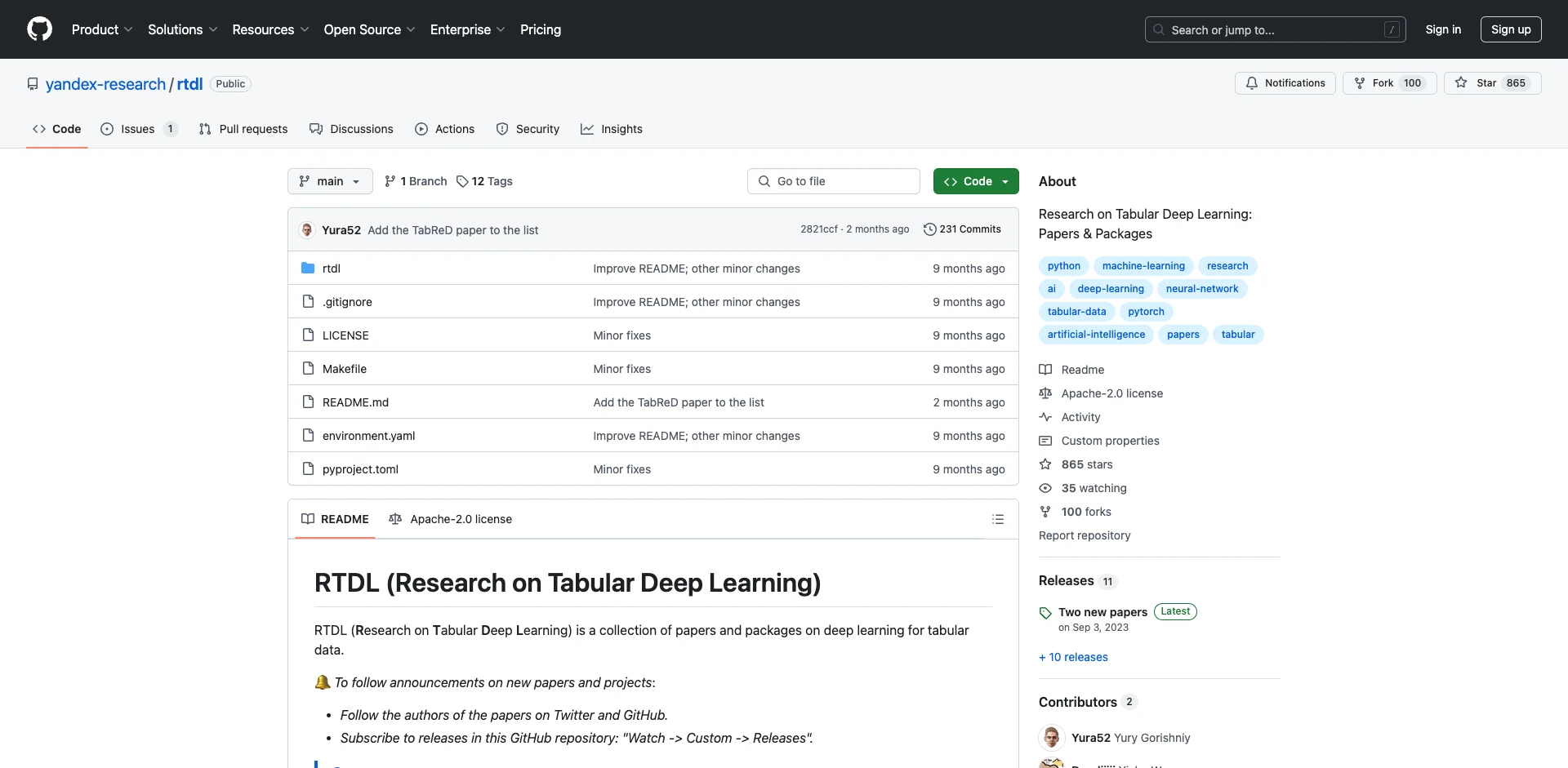Click the .gitignore file icon
The height and width of the screenshot is (768, 1568).
tap(308, 301)
